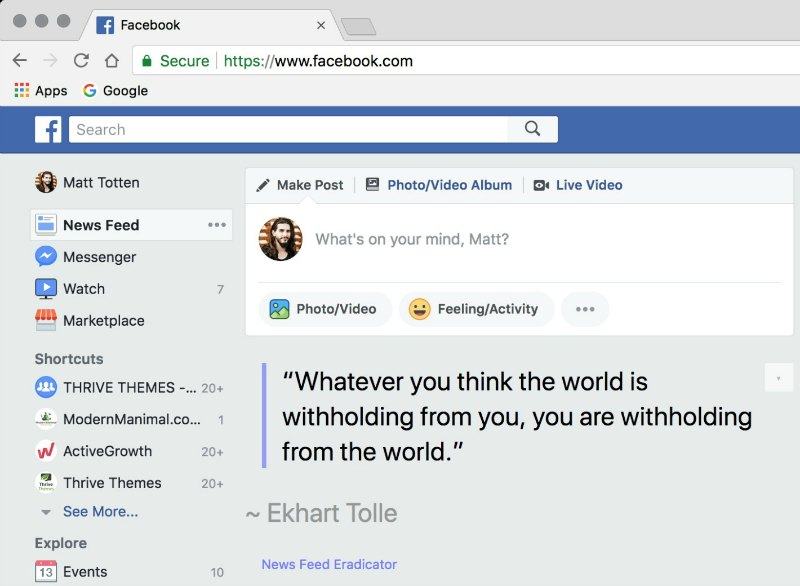Click the Marketplace storefront icon

tap(46, 320)
